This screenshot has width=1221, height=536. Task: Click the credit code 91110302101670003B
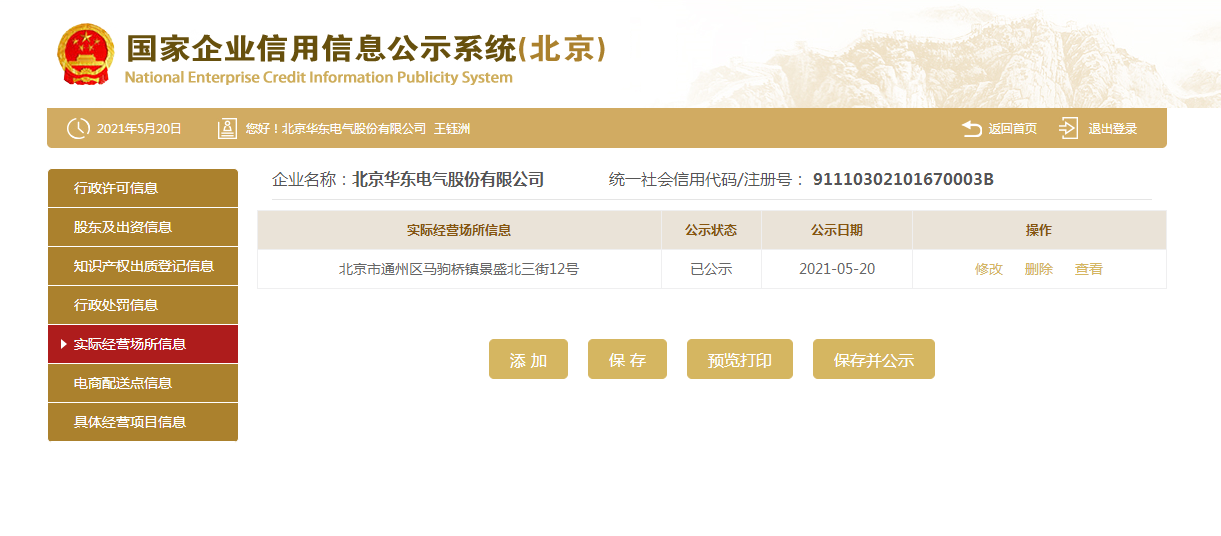click(x=903, y=180)
